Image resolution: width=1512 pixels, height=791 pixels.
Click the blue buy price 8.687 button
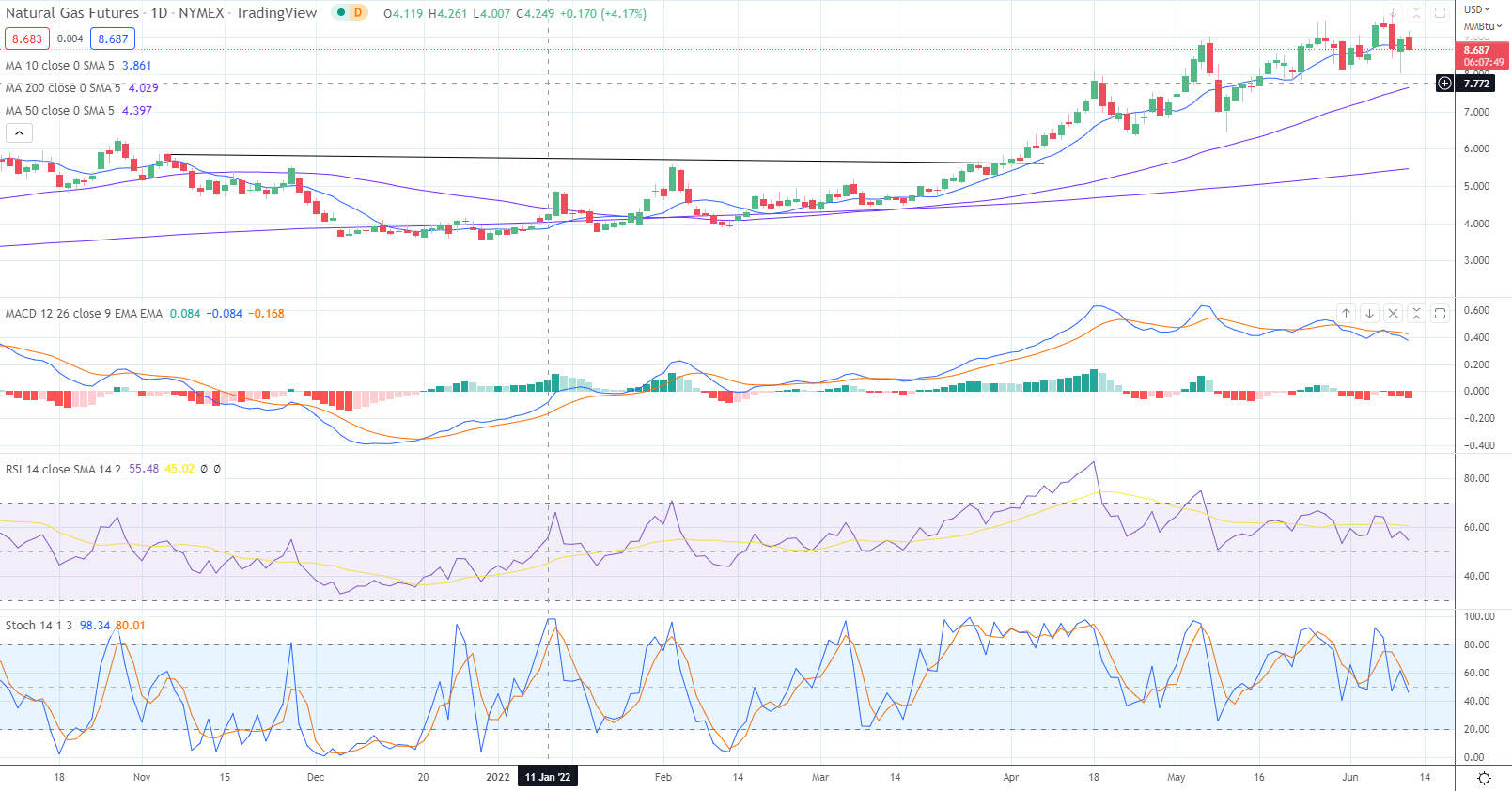click(113, 39)
